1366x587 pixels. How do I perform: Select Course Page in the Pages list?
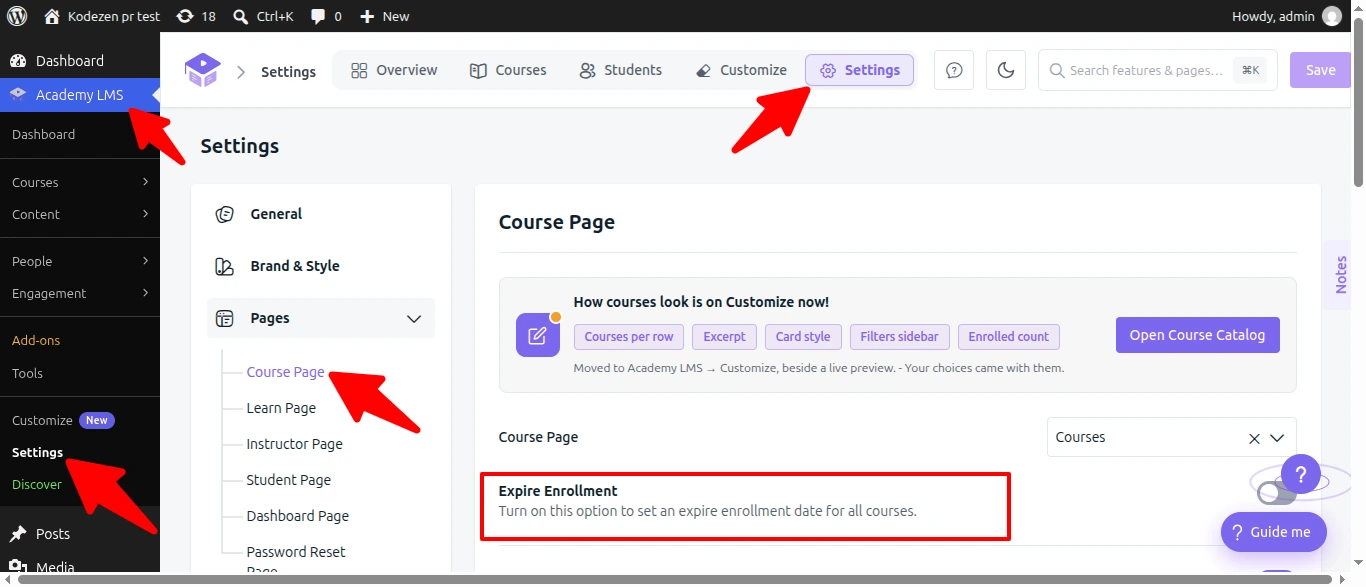[285, 372]
